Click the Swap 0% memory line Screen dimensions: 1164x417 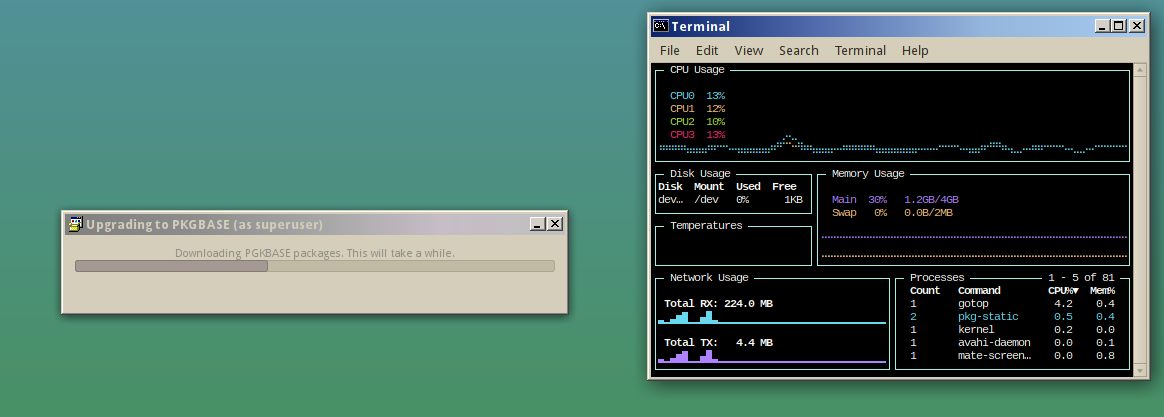click(892, 213)
